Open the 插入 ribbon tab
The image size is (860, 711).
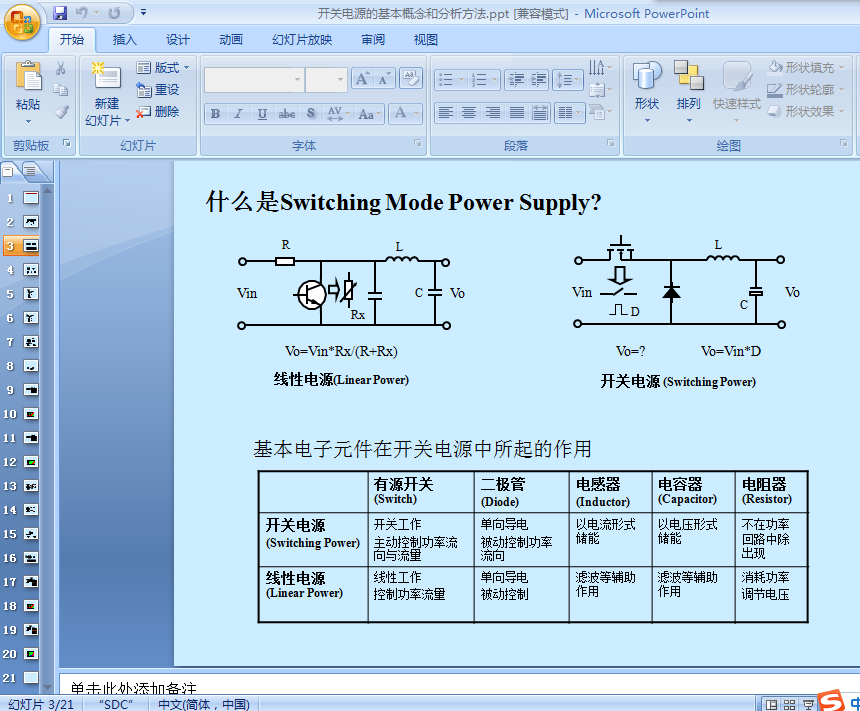[125, 40]
